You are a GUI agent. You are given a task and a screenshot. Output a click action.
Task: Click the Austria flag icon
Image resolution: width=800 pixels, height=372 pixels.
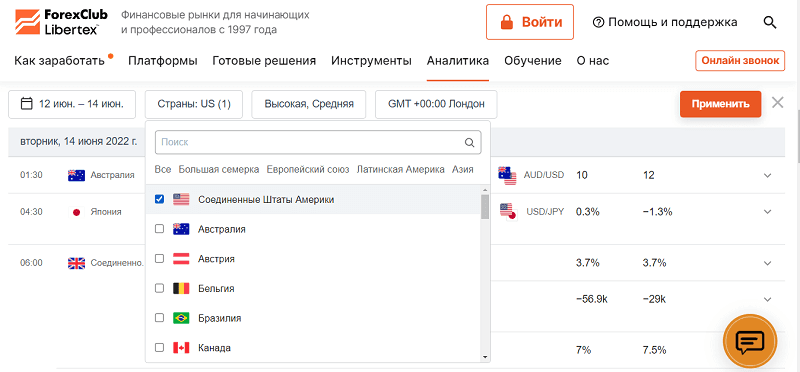pos(181,259)
